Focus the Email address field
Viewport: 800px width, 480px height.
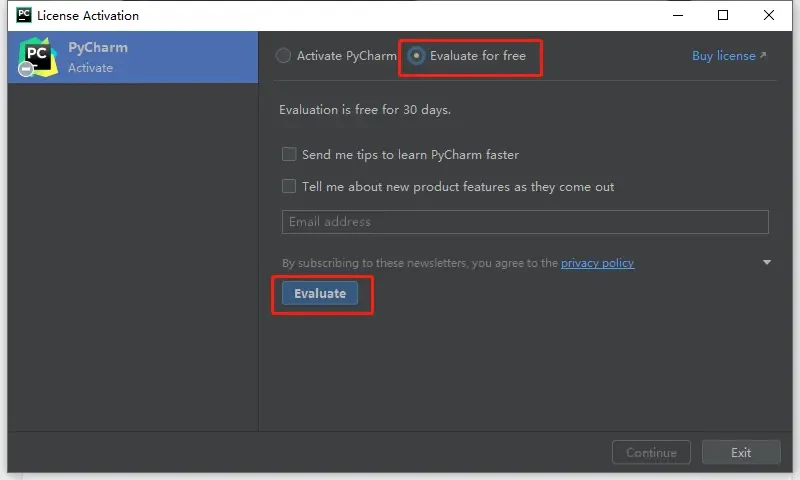click(525, 222)
